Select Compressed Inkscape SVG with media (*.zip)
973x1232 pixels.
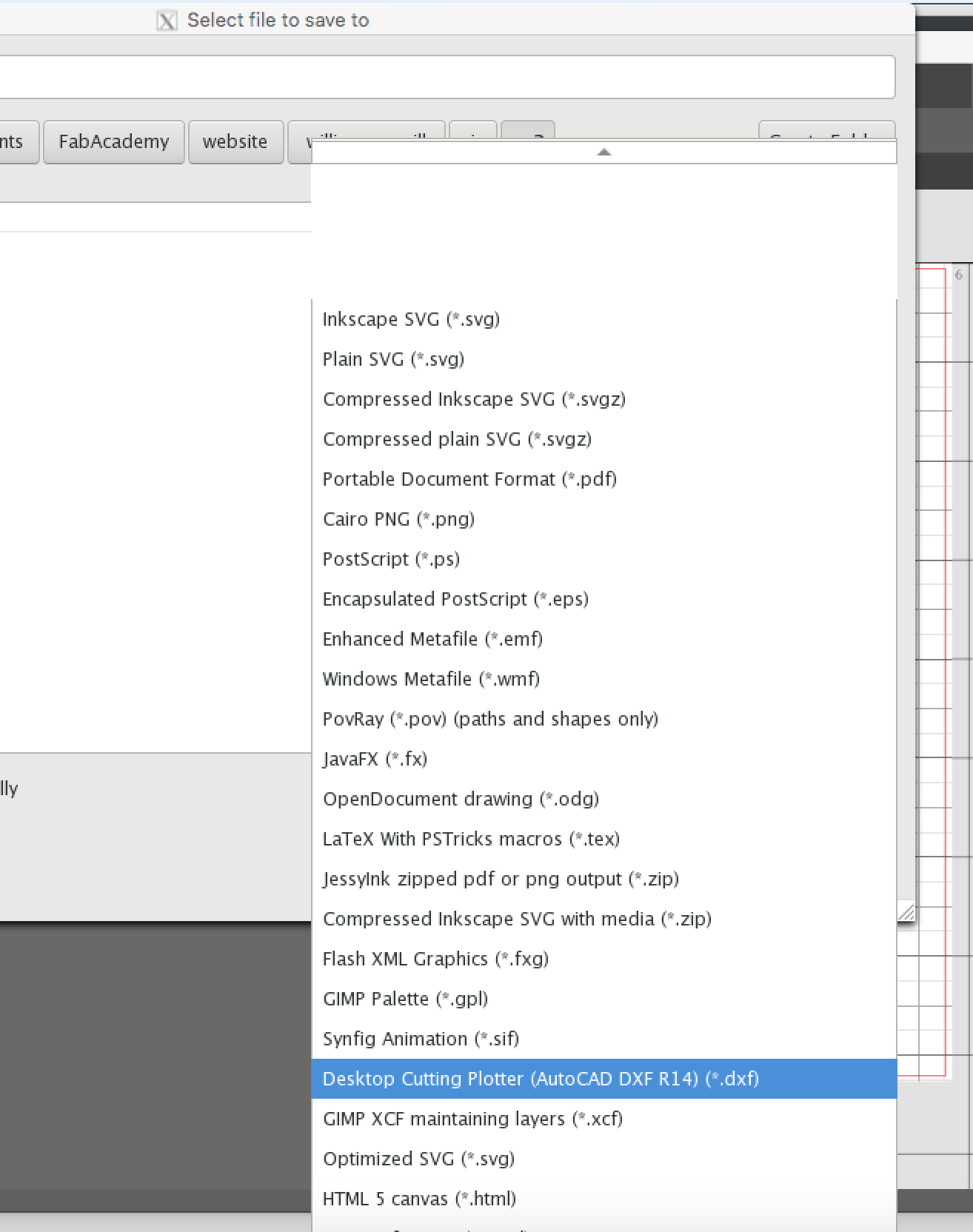click(x=603, y=919)
